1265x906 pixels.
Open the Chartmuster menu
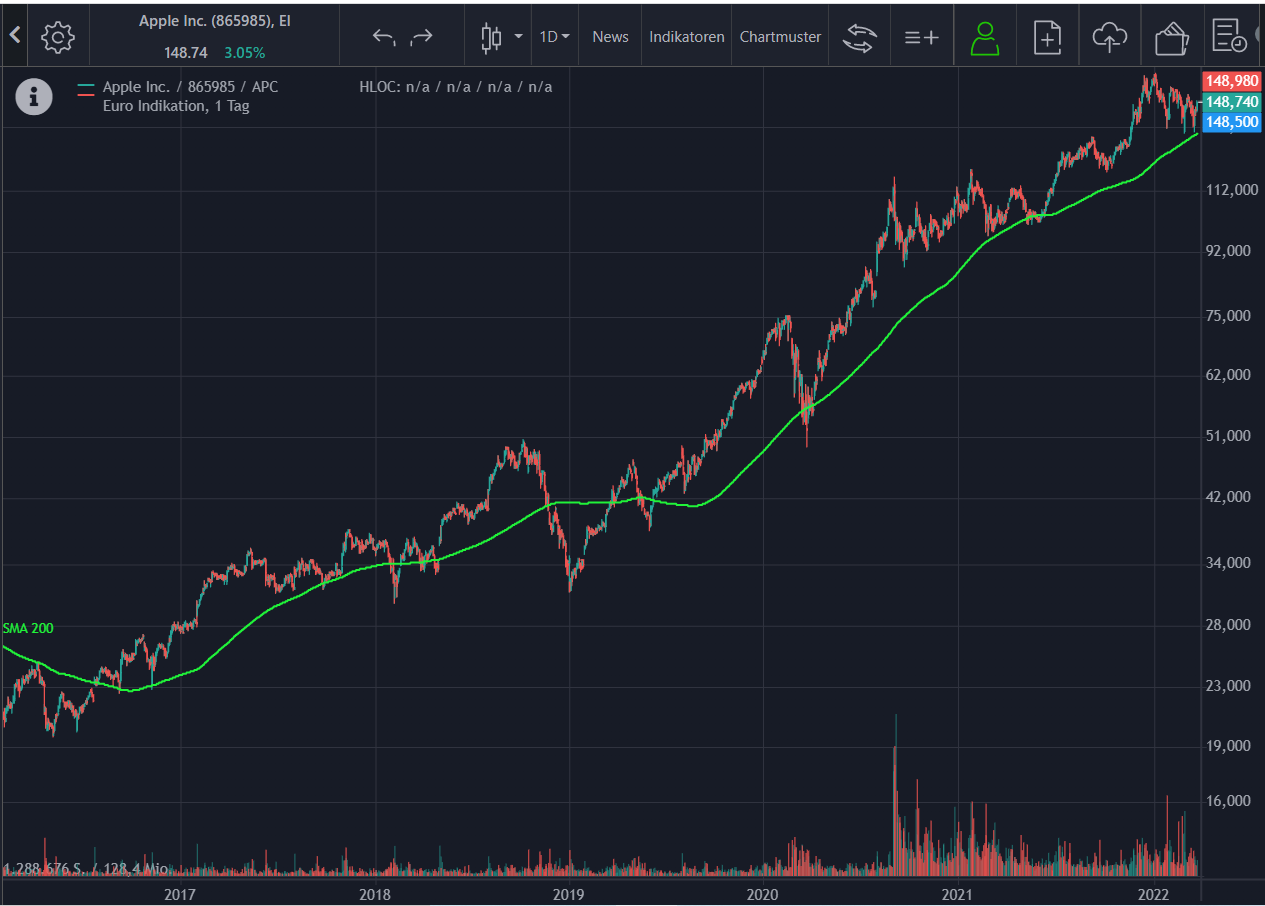(x=780, y=37)
